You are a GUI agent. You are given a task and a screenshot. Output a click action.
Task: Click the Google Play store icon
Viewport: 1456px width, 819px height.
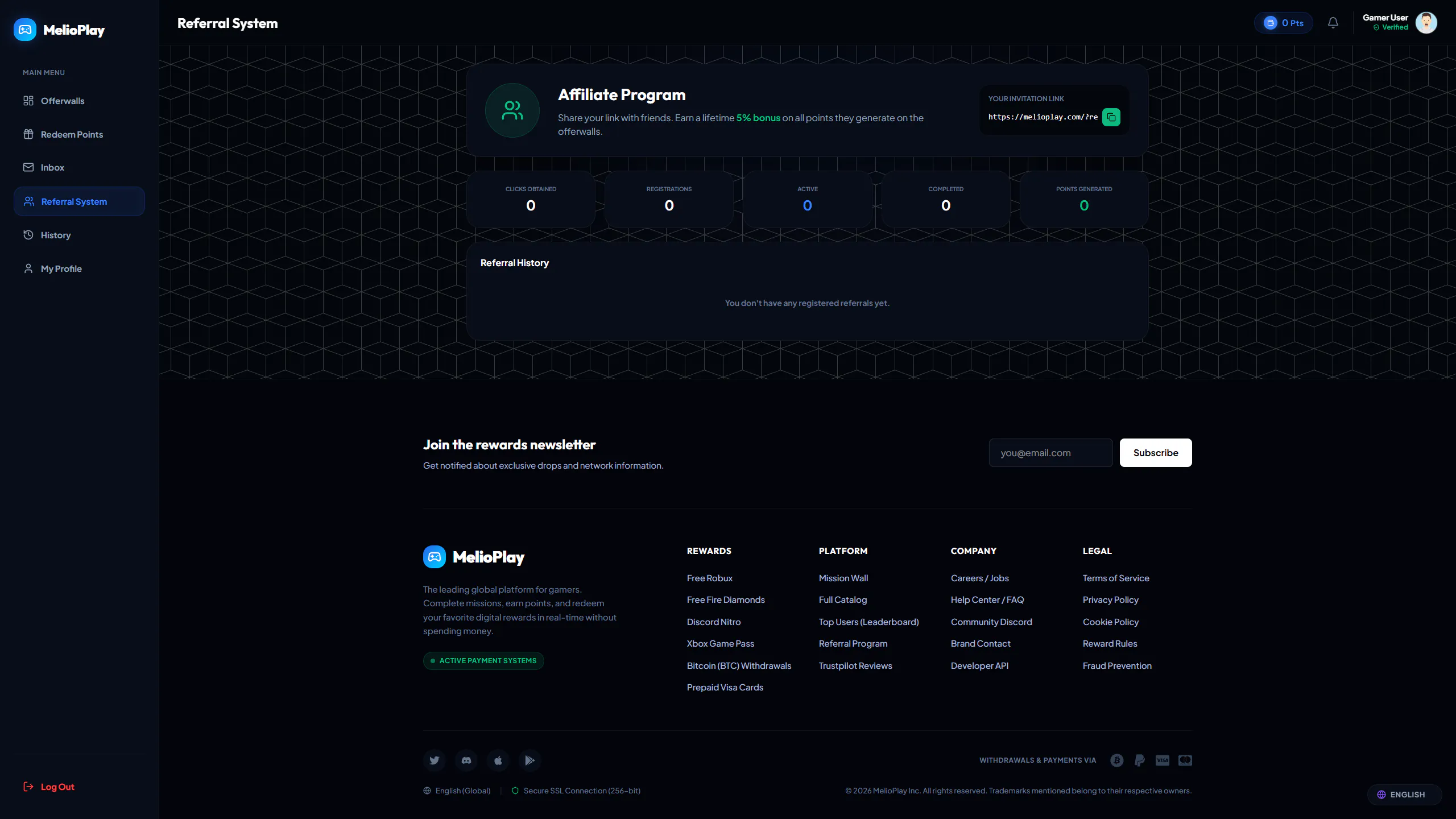click(x=530, y=760)
